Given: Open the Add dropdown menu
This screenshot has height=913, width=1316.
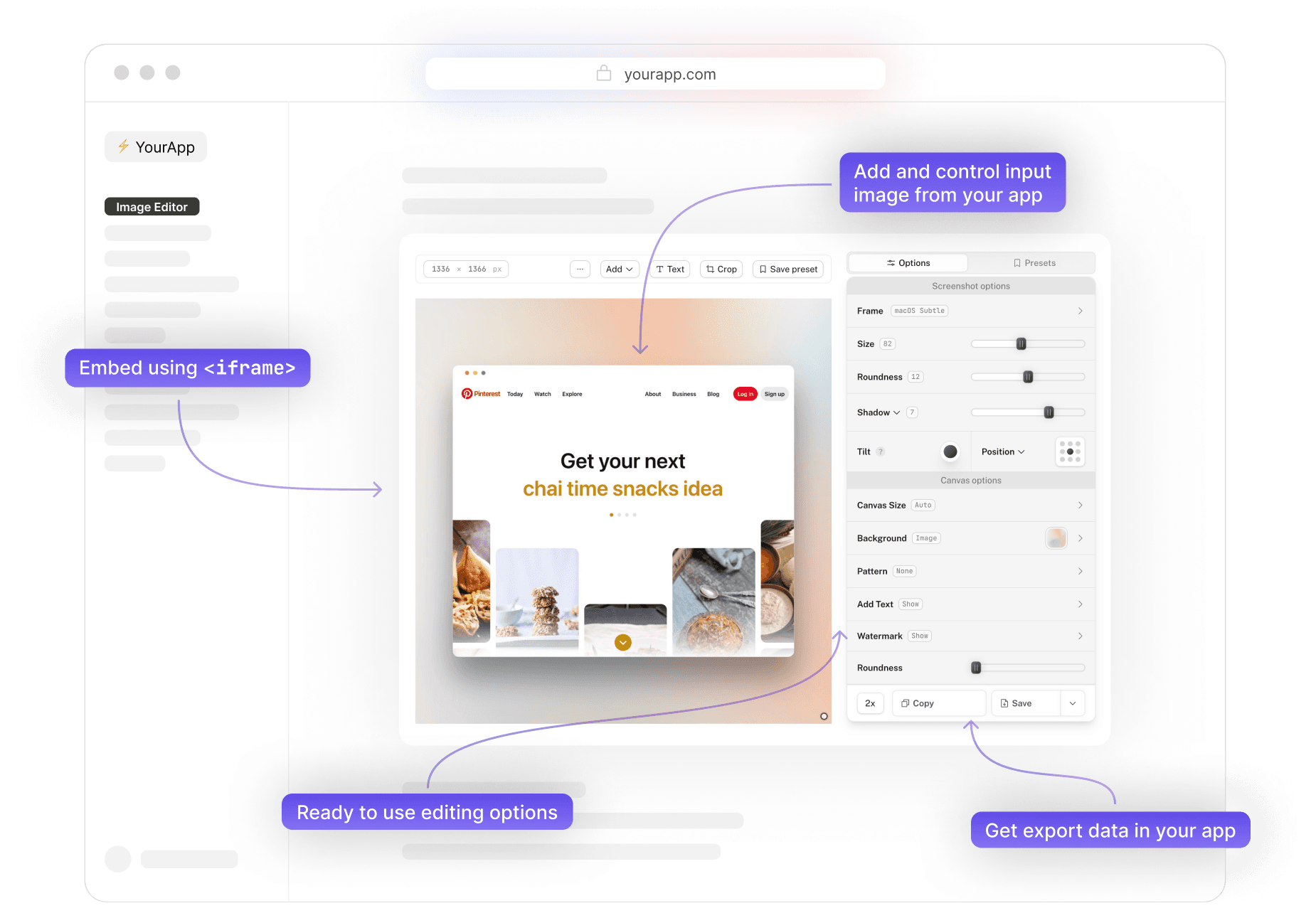Looking at the screenshot, I should point(619,269).
